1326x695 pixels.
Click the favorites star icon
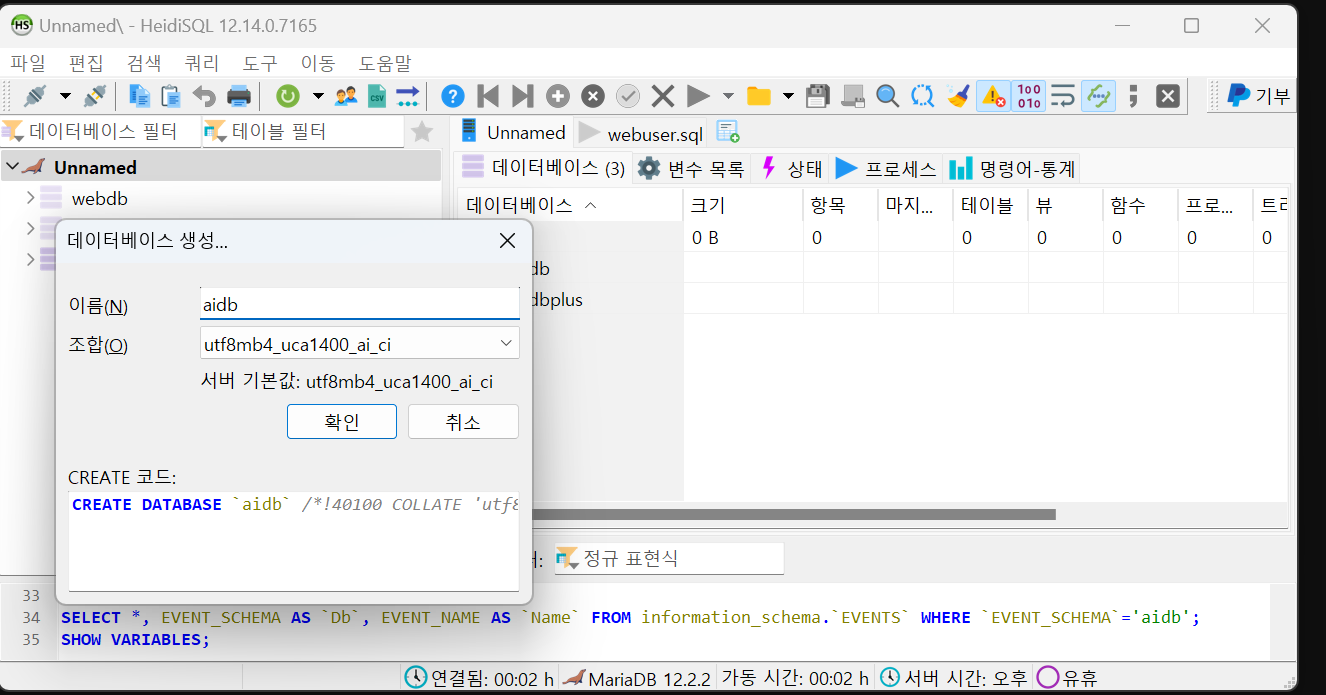click(422, 132)
